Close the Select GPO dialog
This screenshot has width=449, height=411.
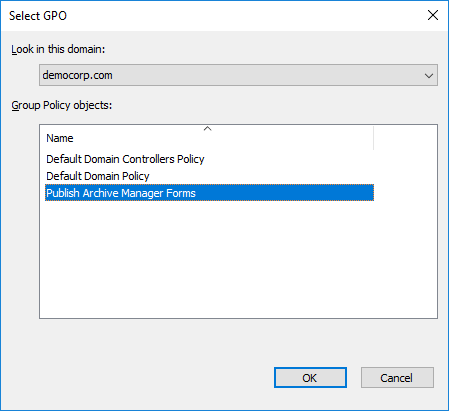coord(433,15)
